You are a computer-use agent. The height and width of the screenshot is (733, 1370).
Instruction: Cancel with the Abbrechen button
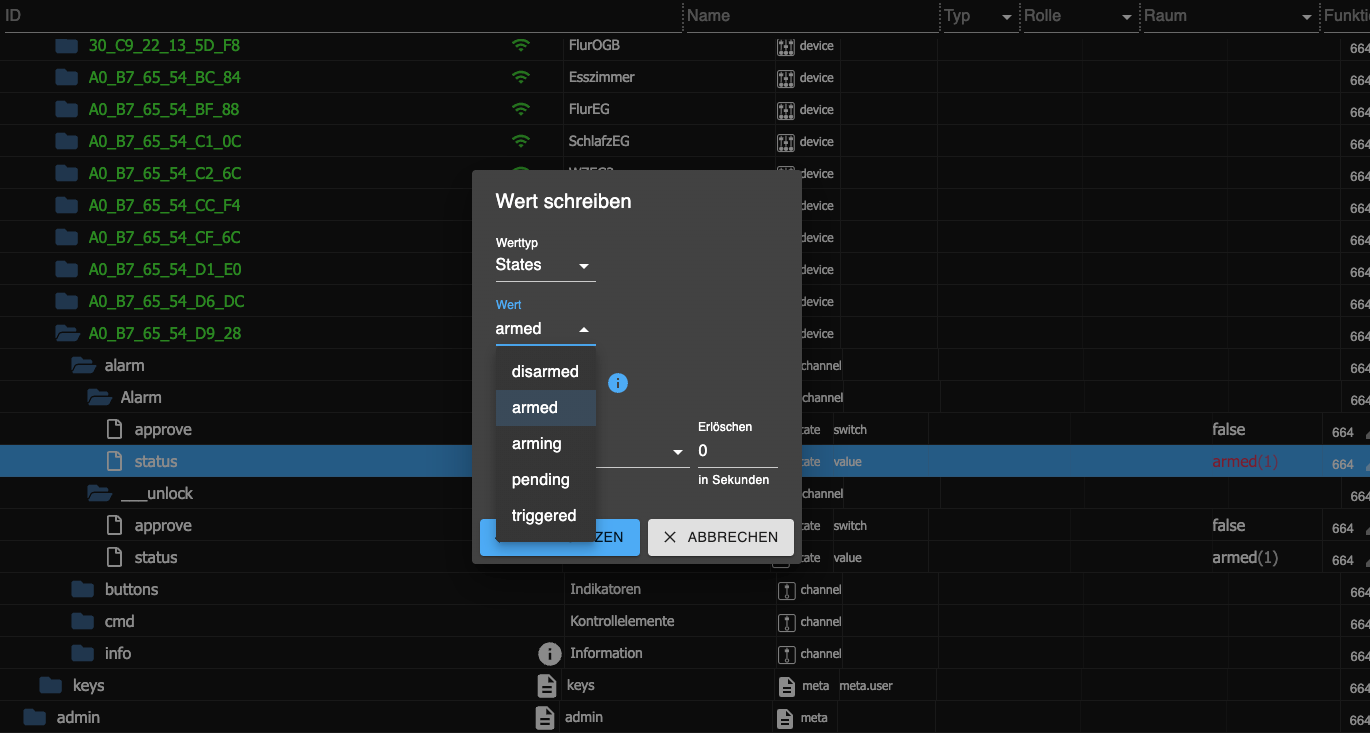721,537
